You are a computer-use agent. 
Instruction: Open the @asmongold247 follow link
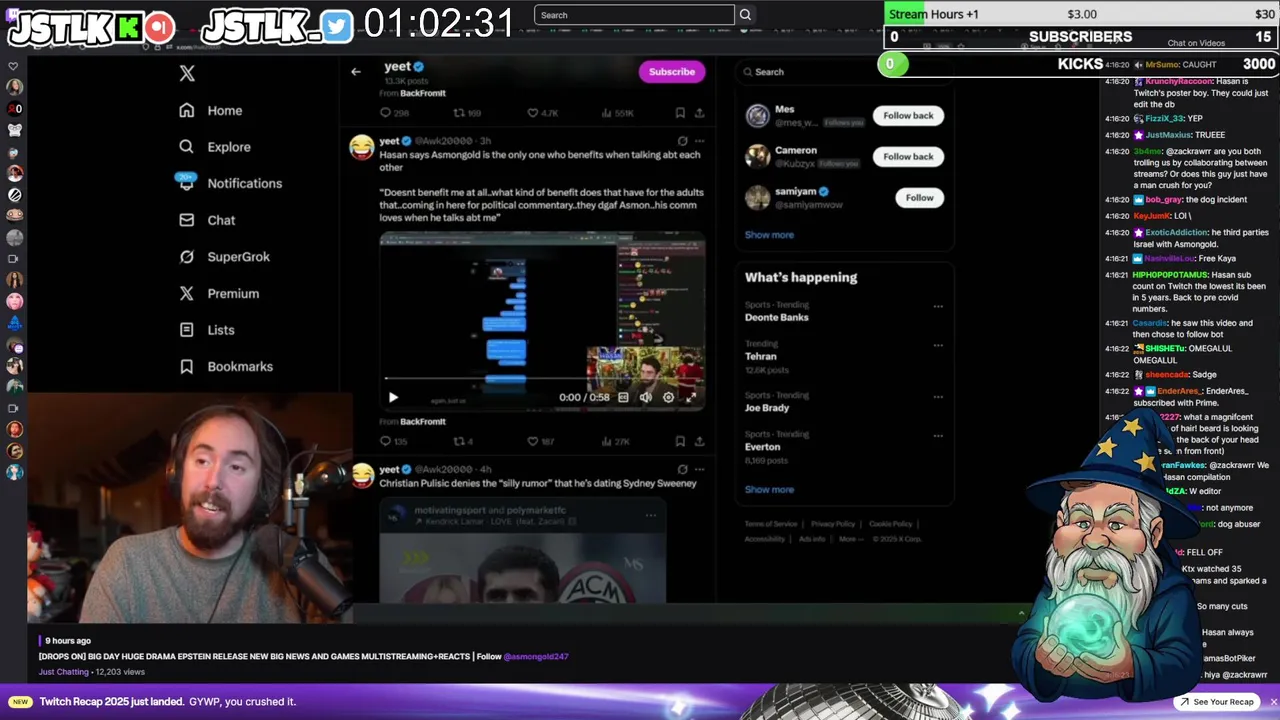point(536,657)
